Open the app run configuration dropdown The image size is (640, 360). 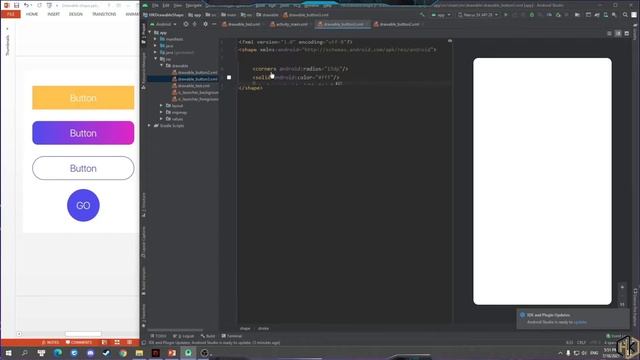(x=441, y=15)
